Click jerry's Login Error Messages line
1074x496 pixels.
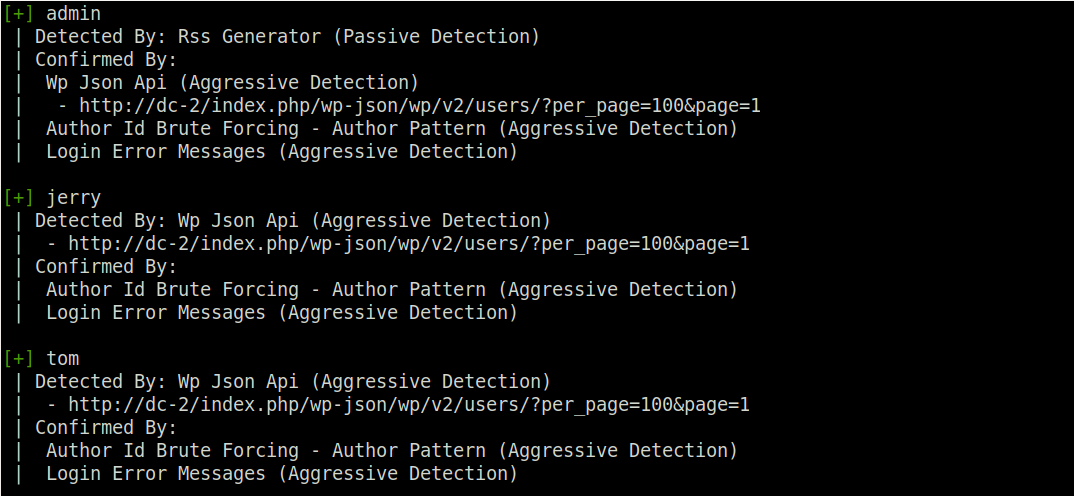[x=282, y=313]
